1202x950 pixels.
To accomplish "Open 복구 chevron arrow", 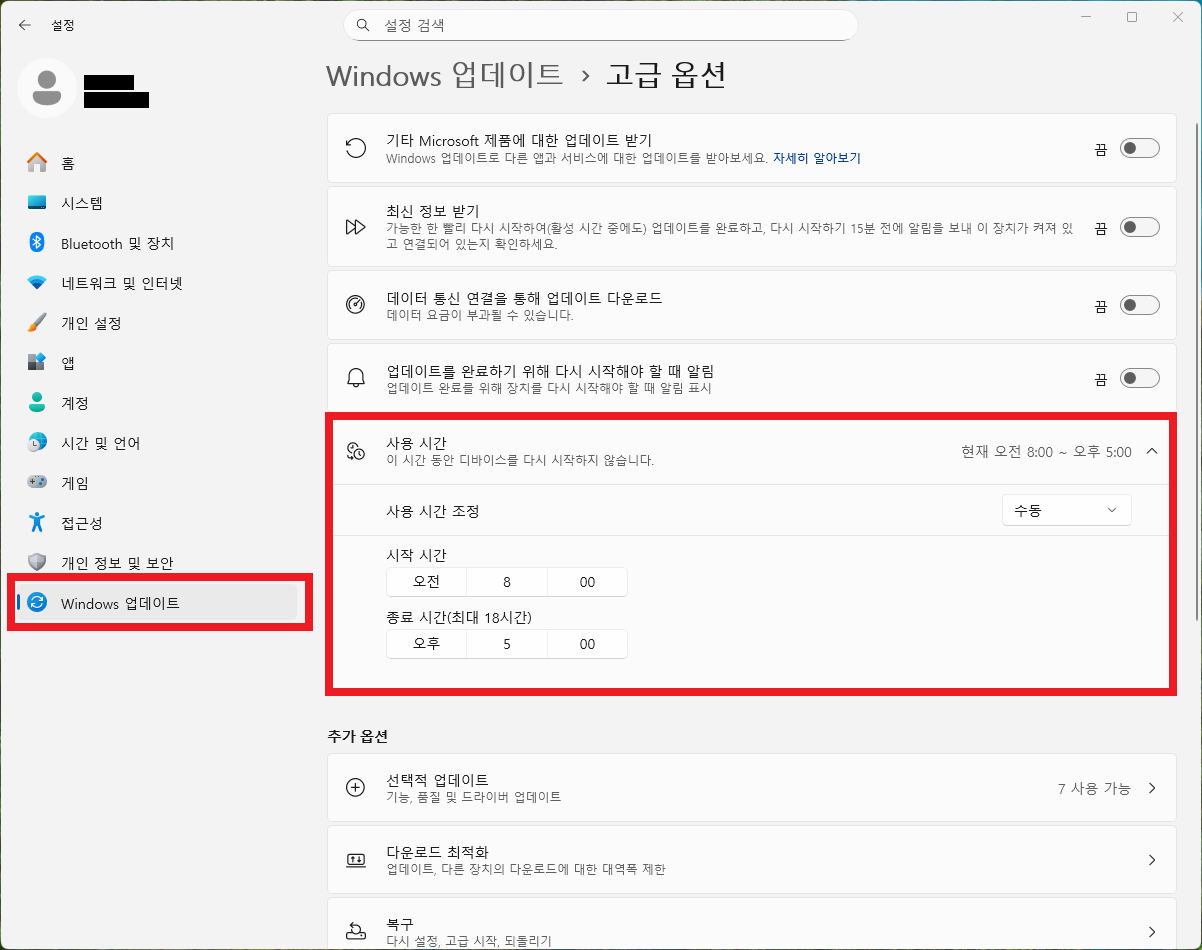I will [x=1152, y=931].
